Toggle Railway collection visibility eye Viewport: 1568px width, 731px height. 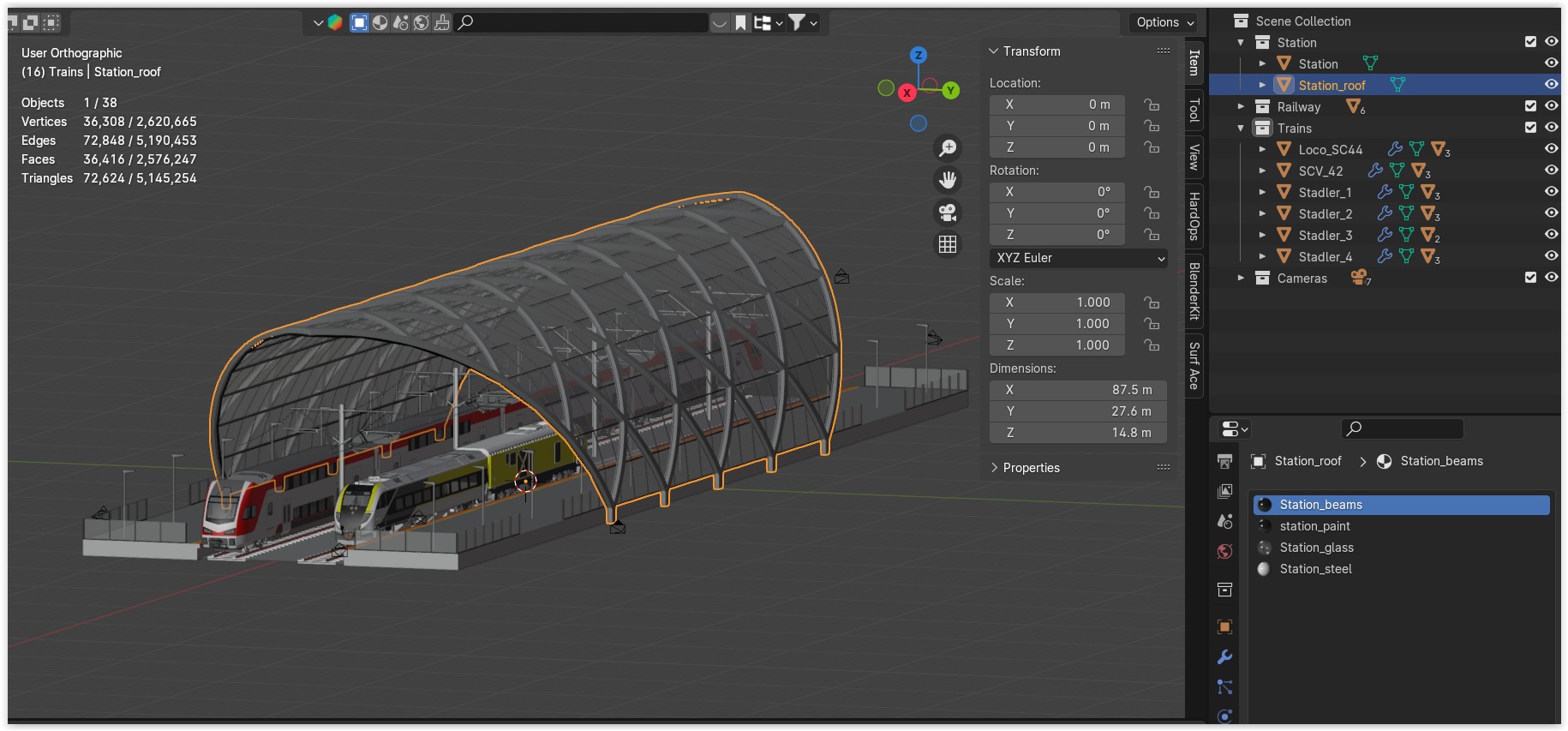click(x=1551, y=106)
